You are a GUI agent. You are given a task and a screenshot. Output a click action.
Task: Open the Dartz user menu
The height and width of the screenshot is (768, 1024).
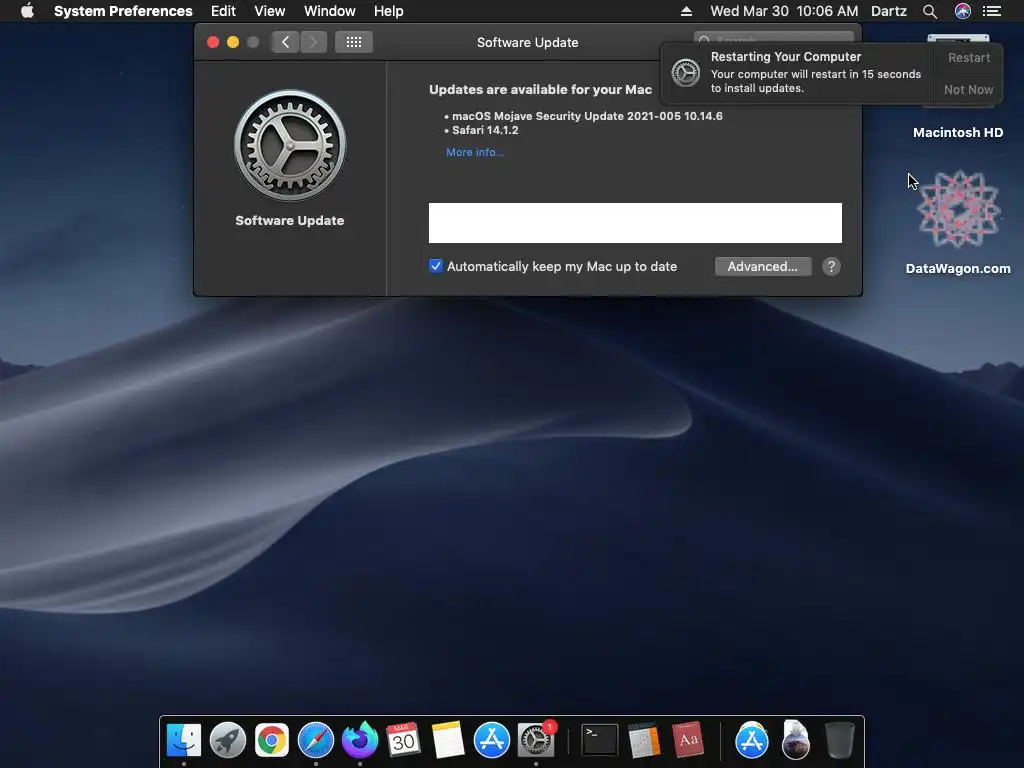889,11
